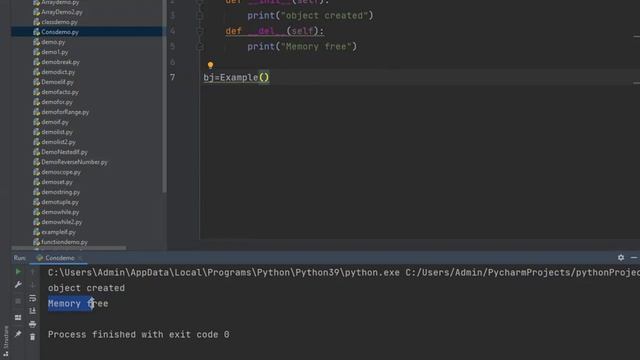640x360 pixels.
Task: Place cursor in print("Memory free") line
Action: 302,47
